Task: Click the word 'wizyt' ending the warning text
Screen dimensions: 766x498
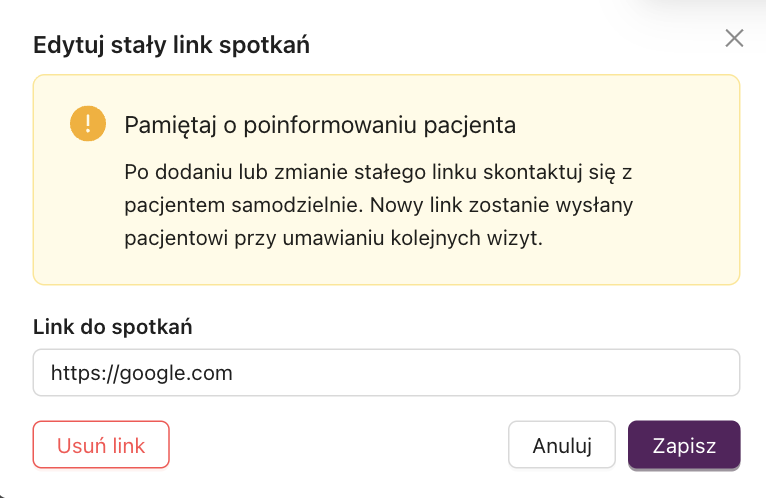Action: 511,238
